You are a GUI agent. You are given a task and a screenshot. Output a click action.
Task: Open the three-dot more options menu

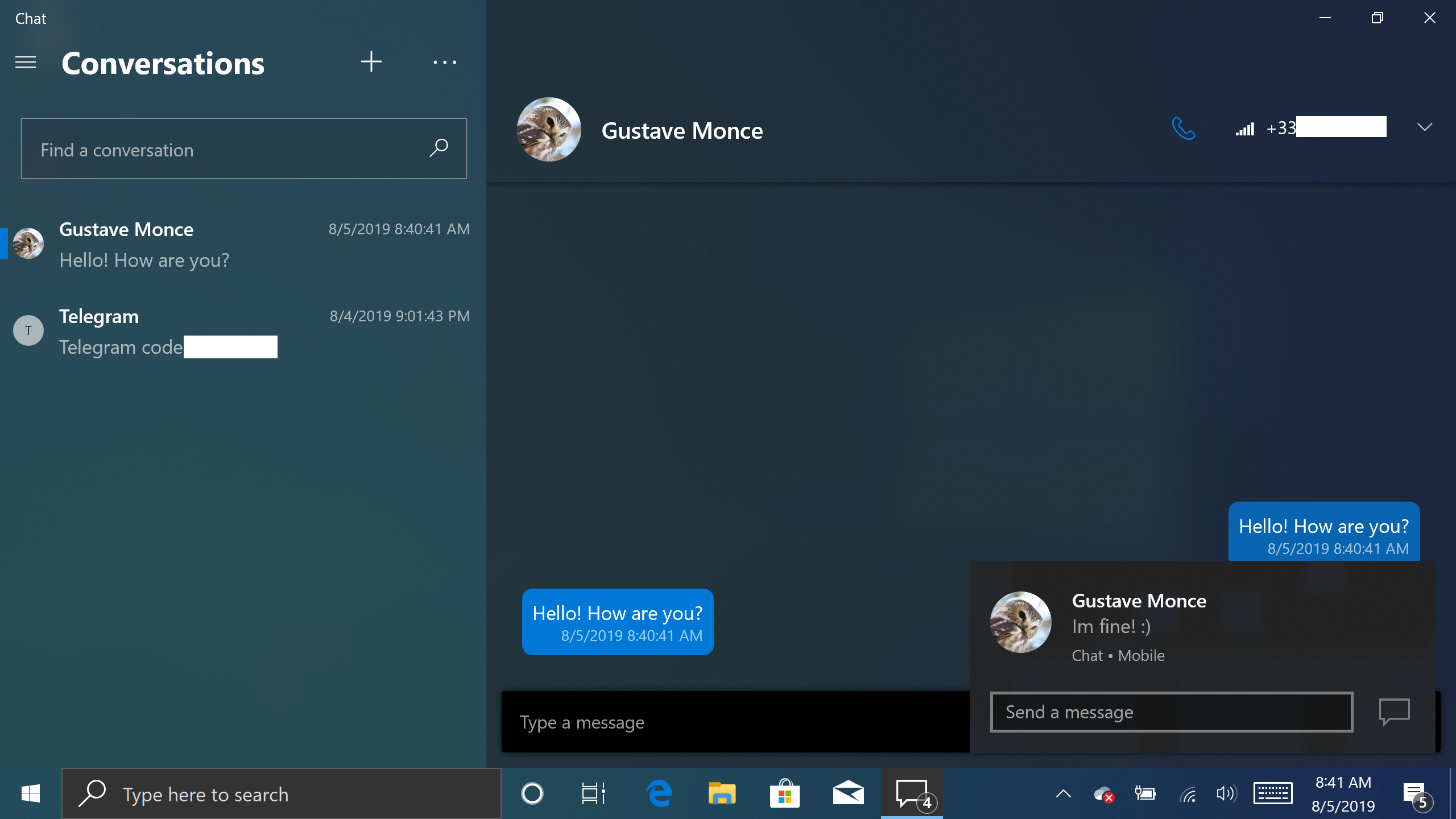(x=444, y=62)
